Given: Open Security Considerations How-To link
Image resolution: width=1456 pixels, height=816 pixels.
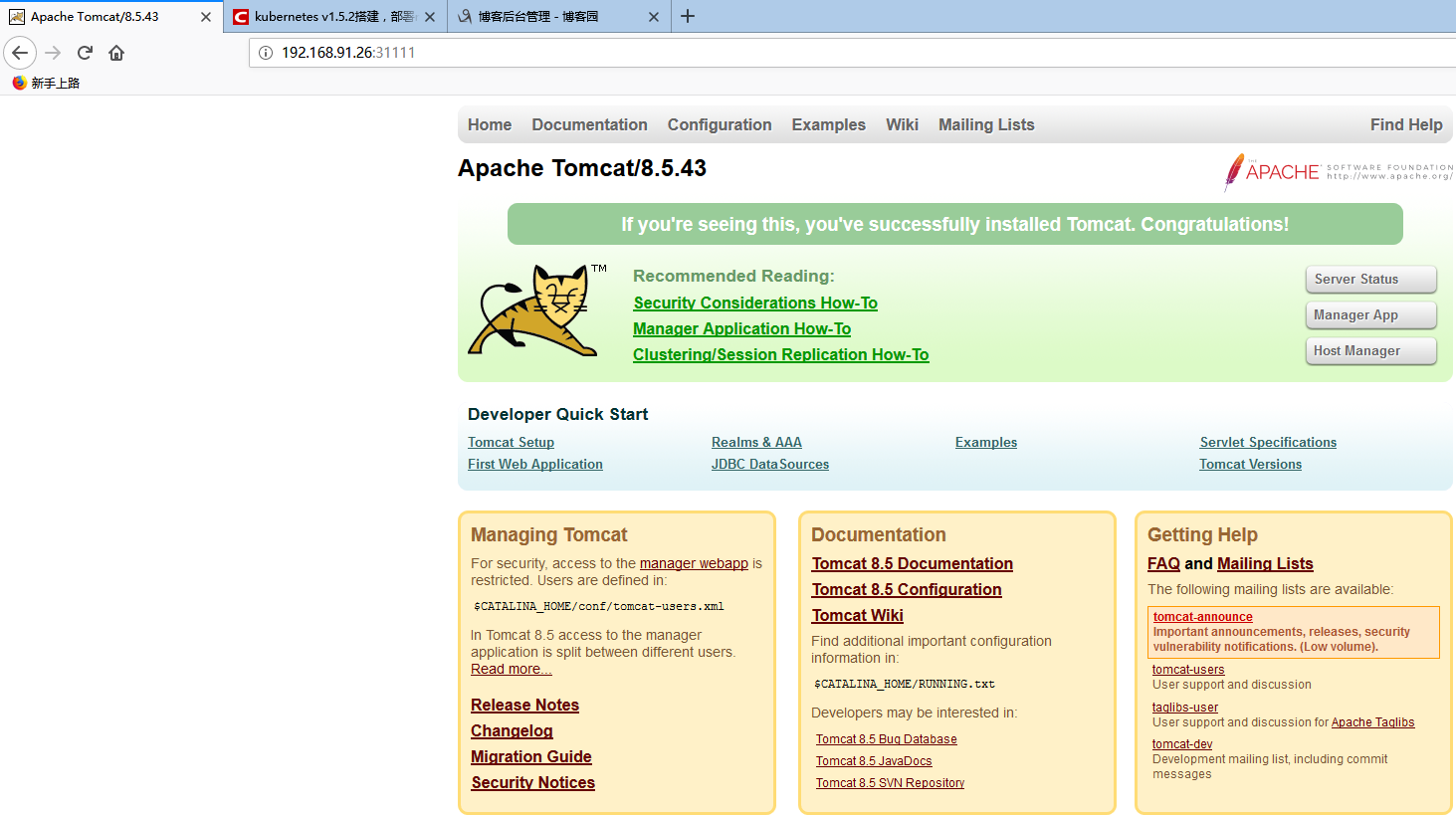Looking at the screenshot, I should (755, 303).
